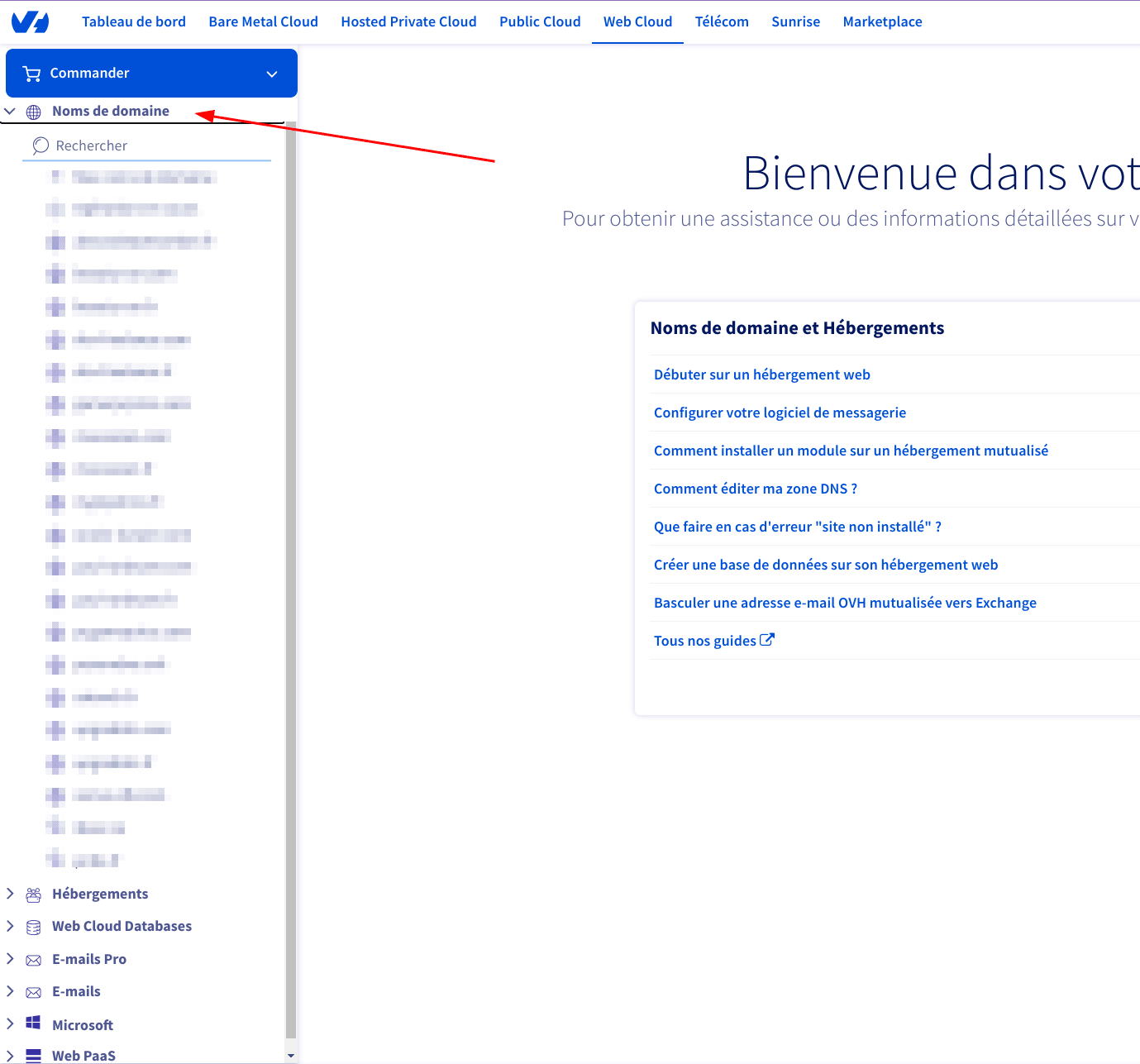Screen dimensions: 1140x1064
Task: Select the Web Cloud tab
Action: [637, 22]
